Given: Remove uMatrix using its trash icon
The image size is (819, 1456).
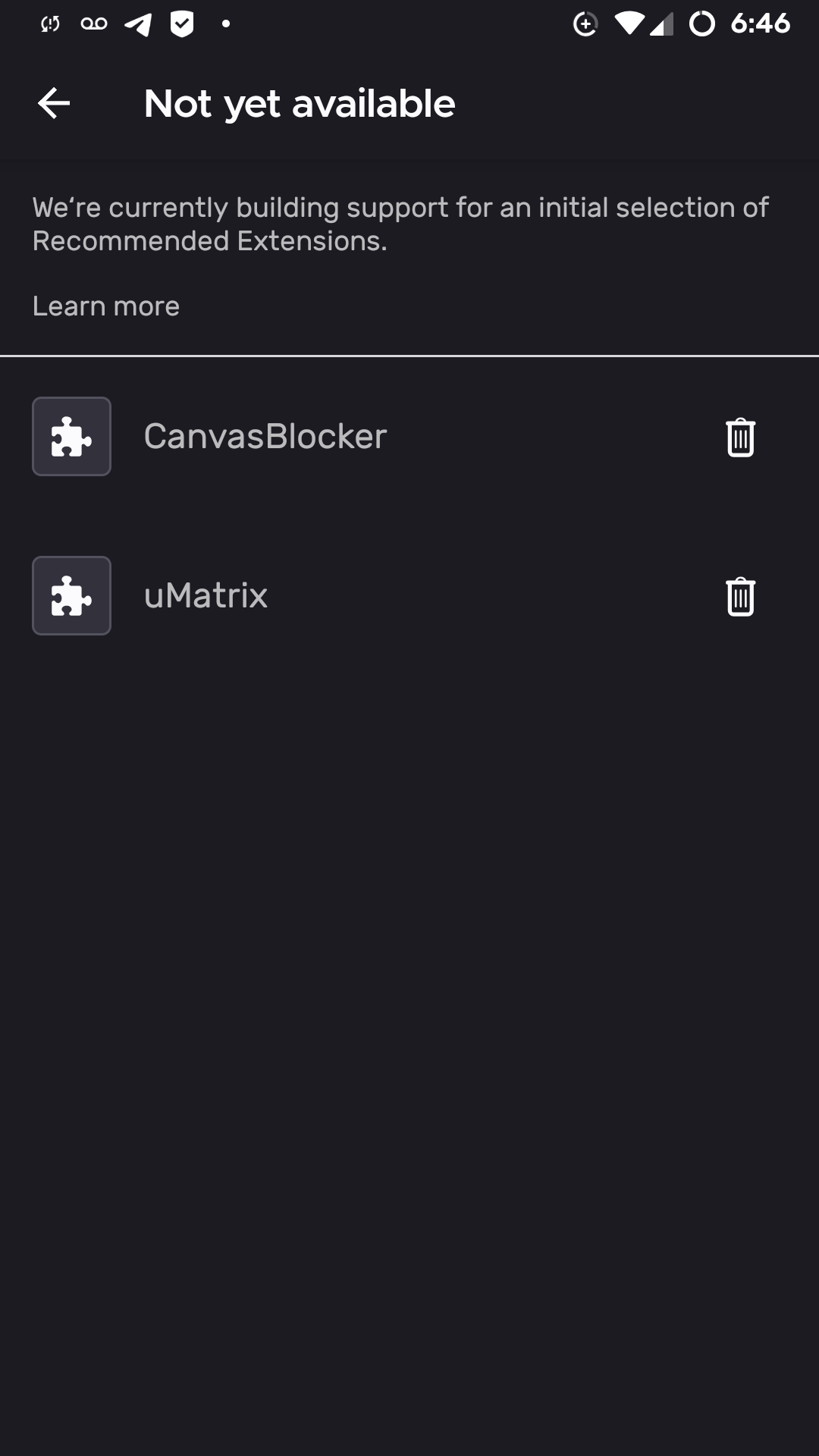Looking at the screenshot, I should click(740, 596).
